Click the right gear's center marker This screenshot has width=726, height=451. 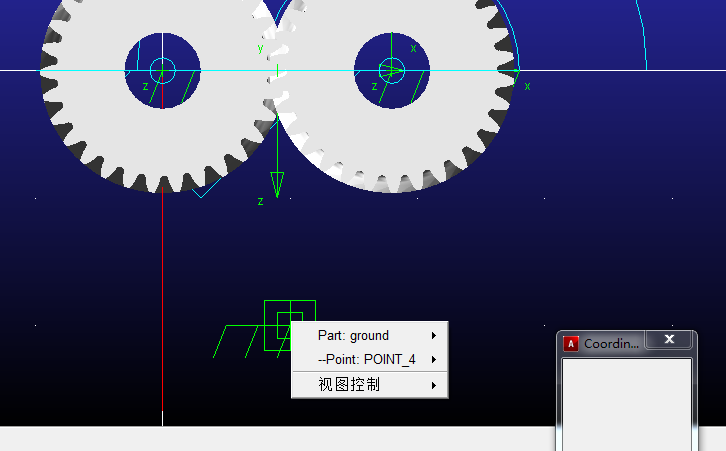click(391, 71)
